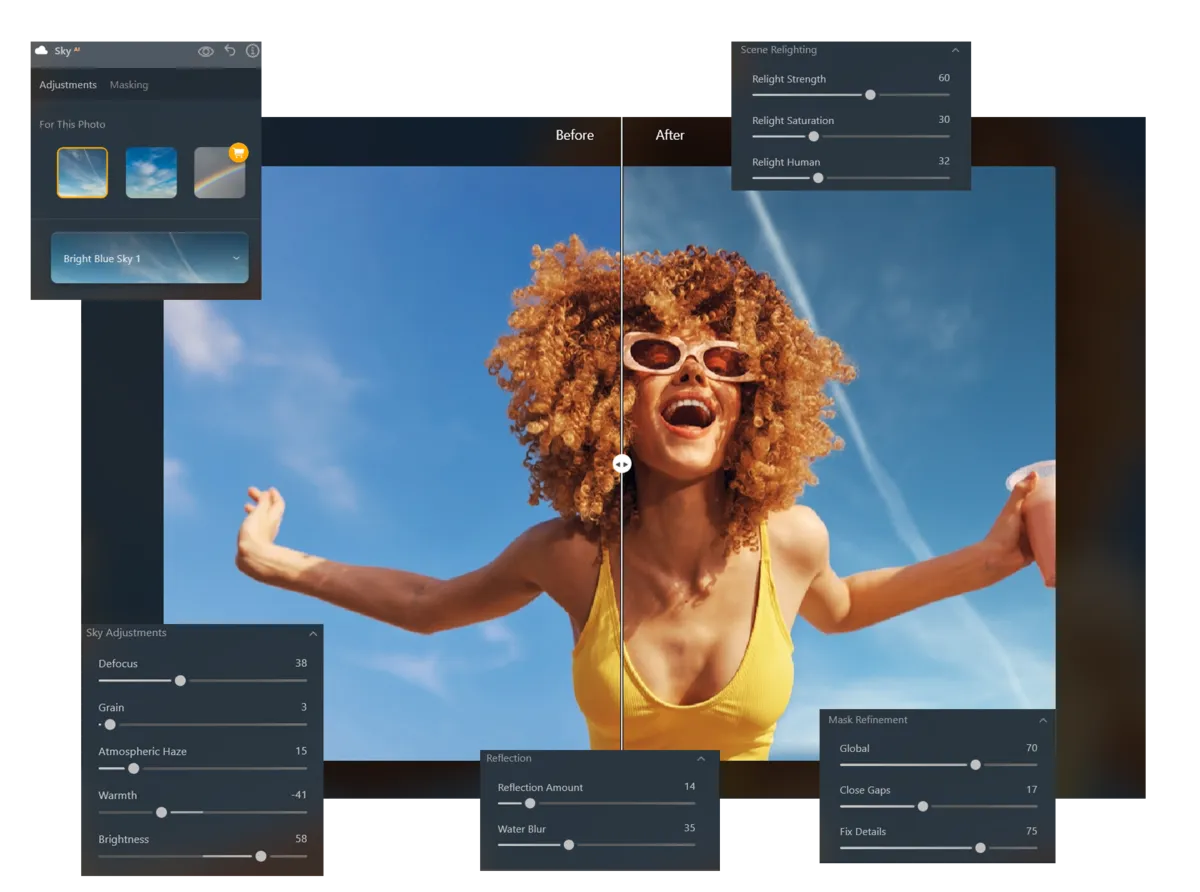This screenshot has width=1200, height=892.
Task: Toggle the eye preview in the Sky panel
Action: coord(206,50)
